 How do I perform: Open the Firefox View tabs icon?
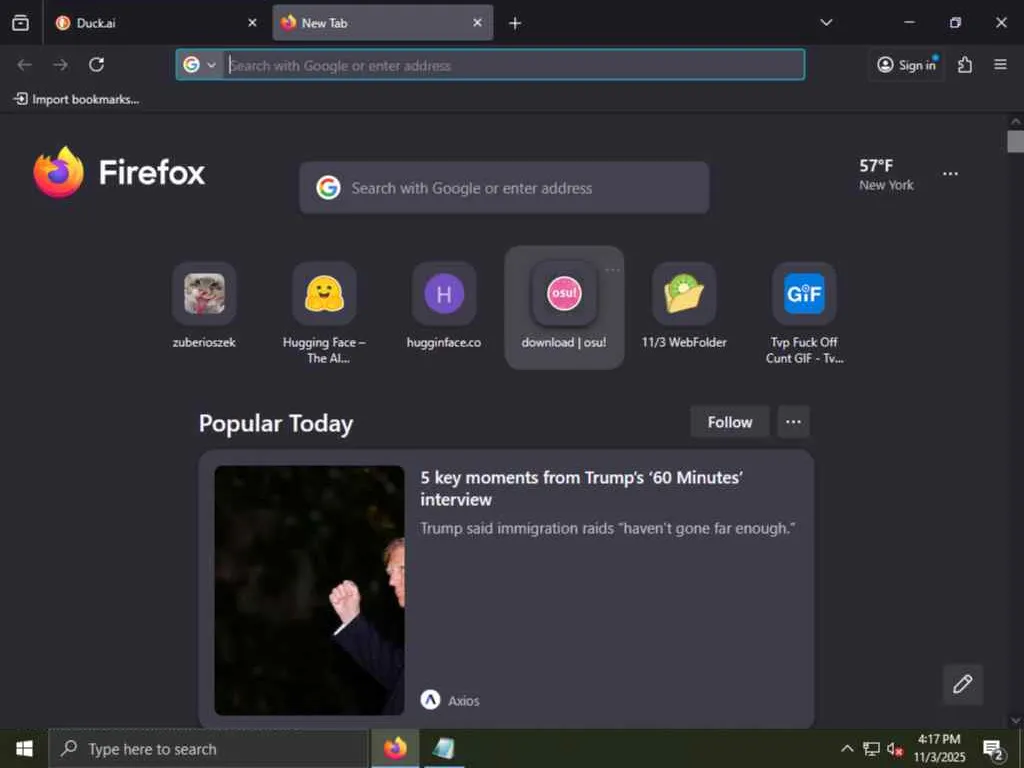tap(20, 23)
